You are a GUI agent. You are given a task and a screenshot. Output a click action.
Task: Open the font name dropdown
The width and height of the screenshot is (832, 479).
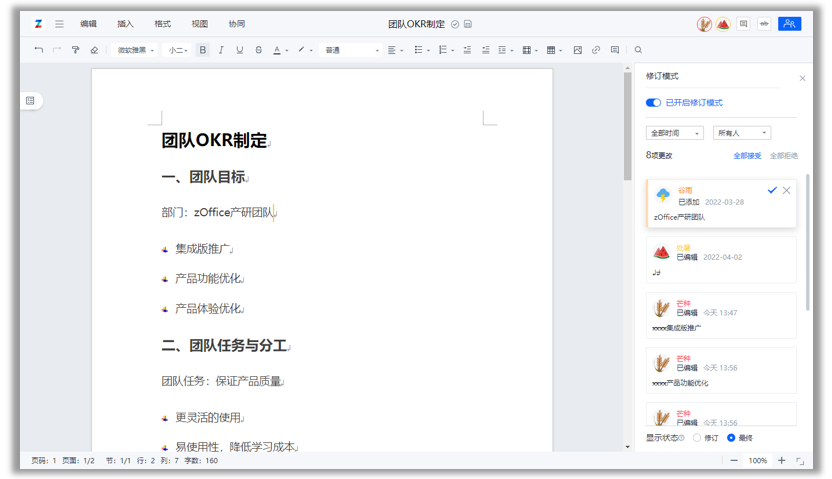point(135,50)
